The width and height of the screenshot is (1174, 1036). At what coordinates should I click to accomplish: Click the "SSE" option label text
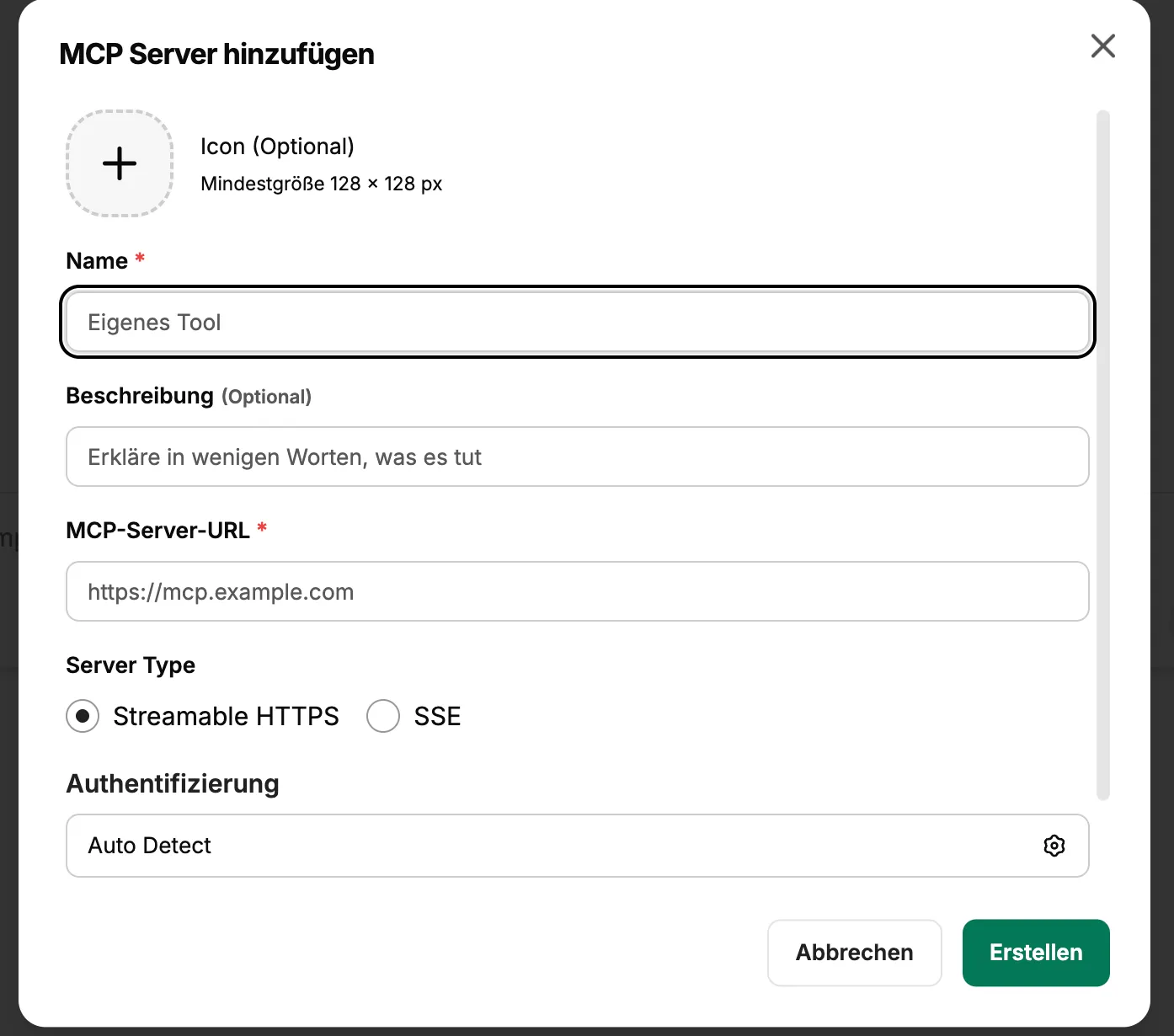click(437, 716)
